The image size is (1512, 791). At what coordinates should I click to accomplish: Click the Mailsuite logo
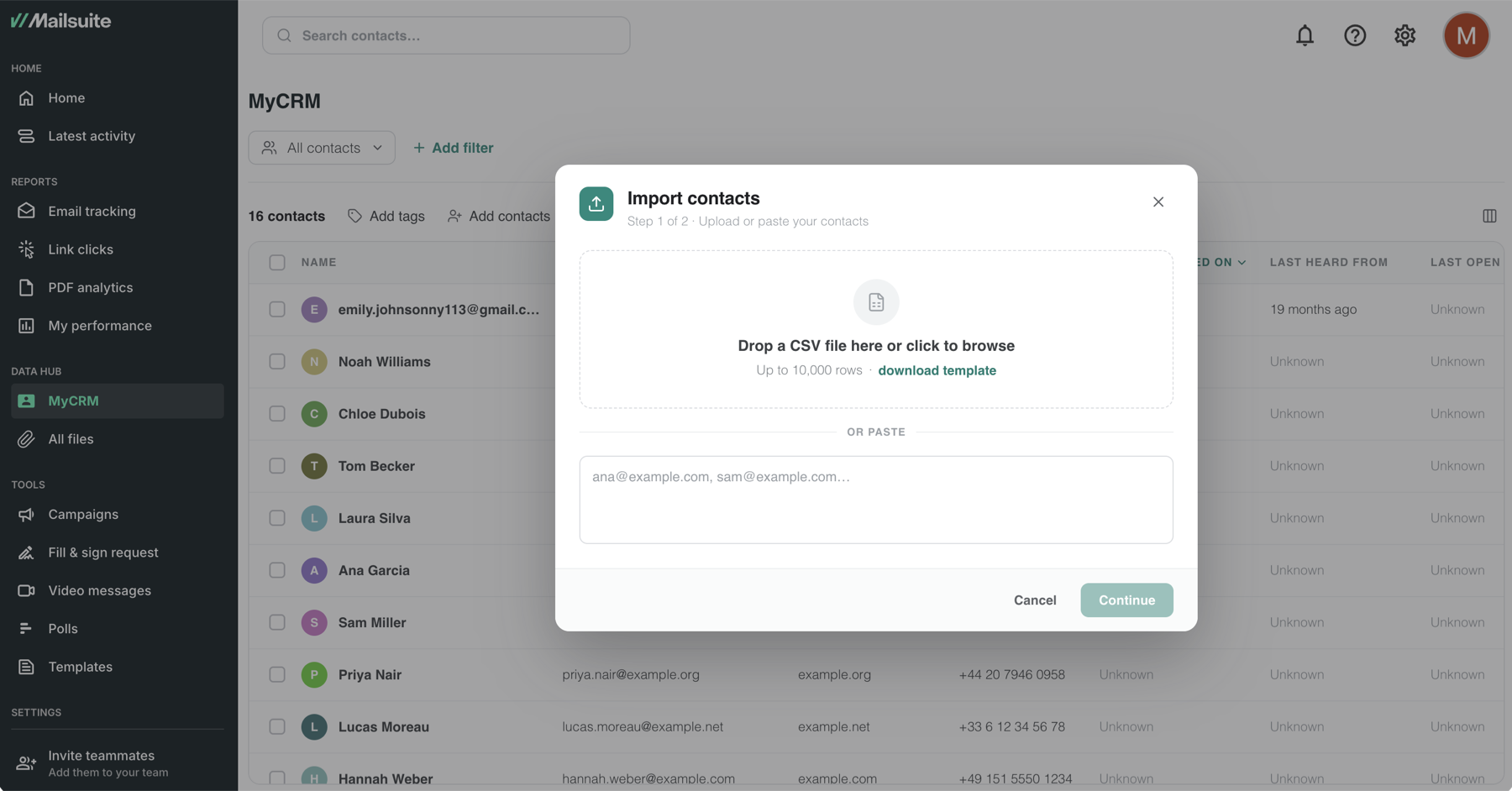click(x=60, y=21)
